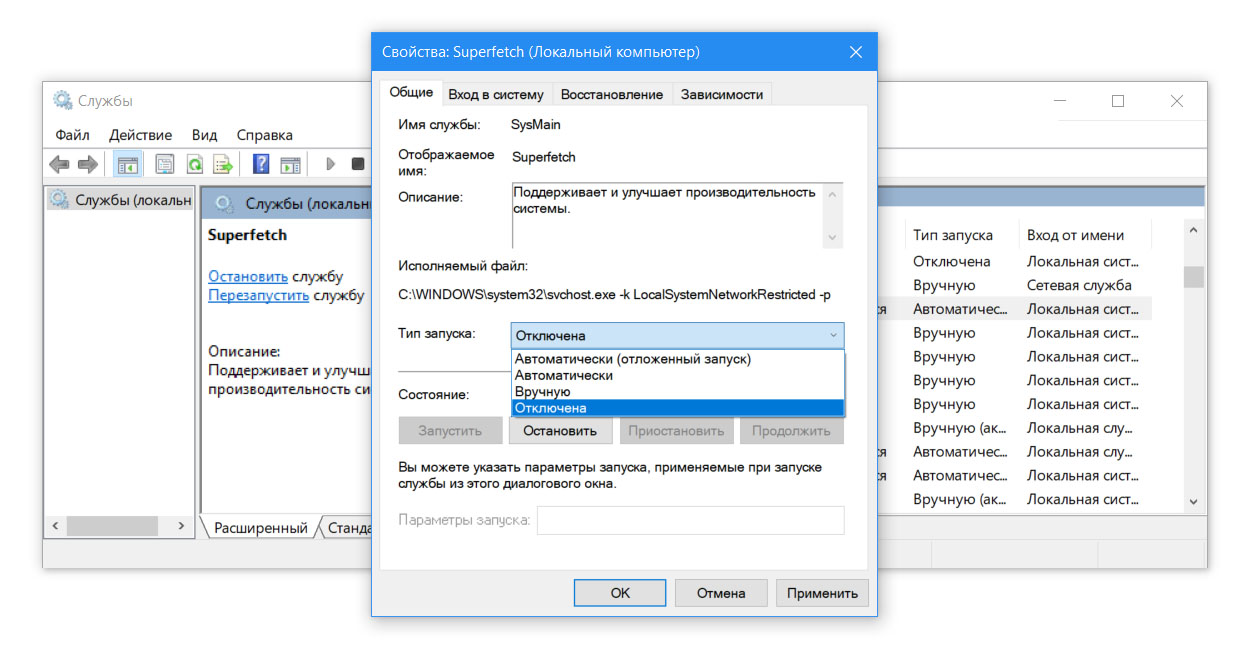Screen dimensions: 1257x661
Task: Close the Superfetch properties dialog
Action: click(x=855, y=52)
